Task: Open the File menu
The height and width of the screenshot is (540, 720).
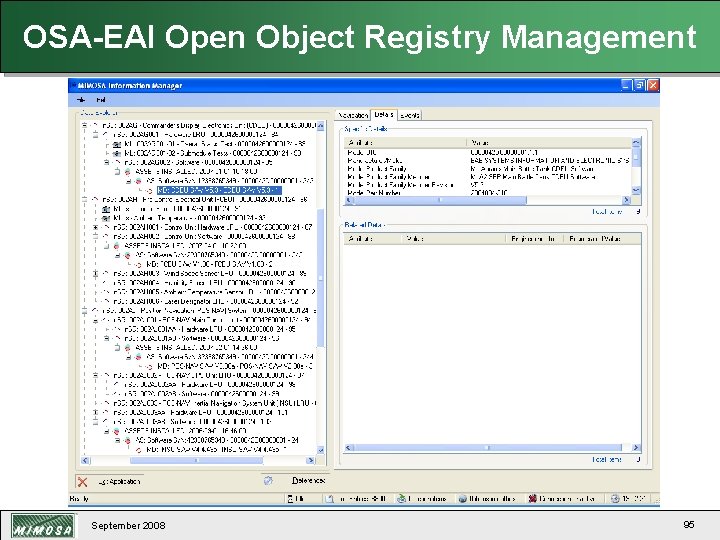Action: click(81, 100)
